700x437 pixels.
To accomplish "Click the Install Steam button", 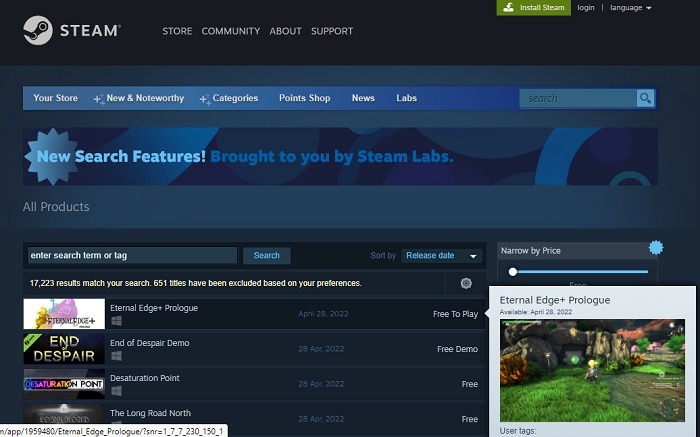I will tap(533, 8).
